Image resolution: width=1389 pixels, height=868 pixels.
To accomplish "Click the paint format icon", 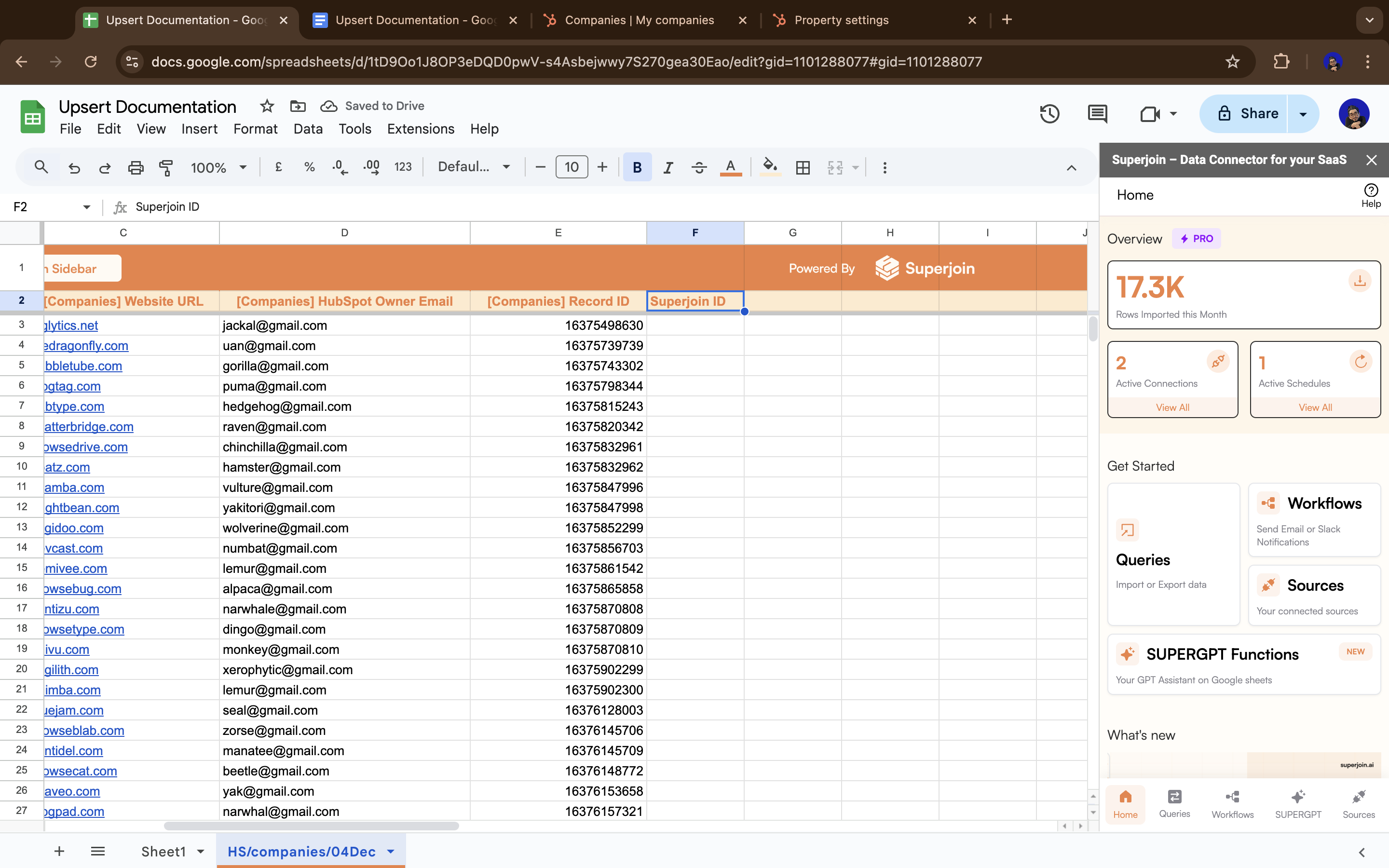I will 166,168.
